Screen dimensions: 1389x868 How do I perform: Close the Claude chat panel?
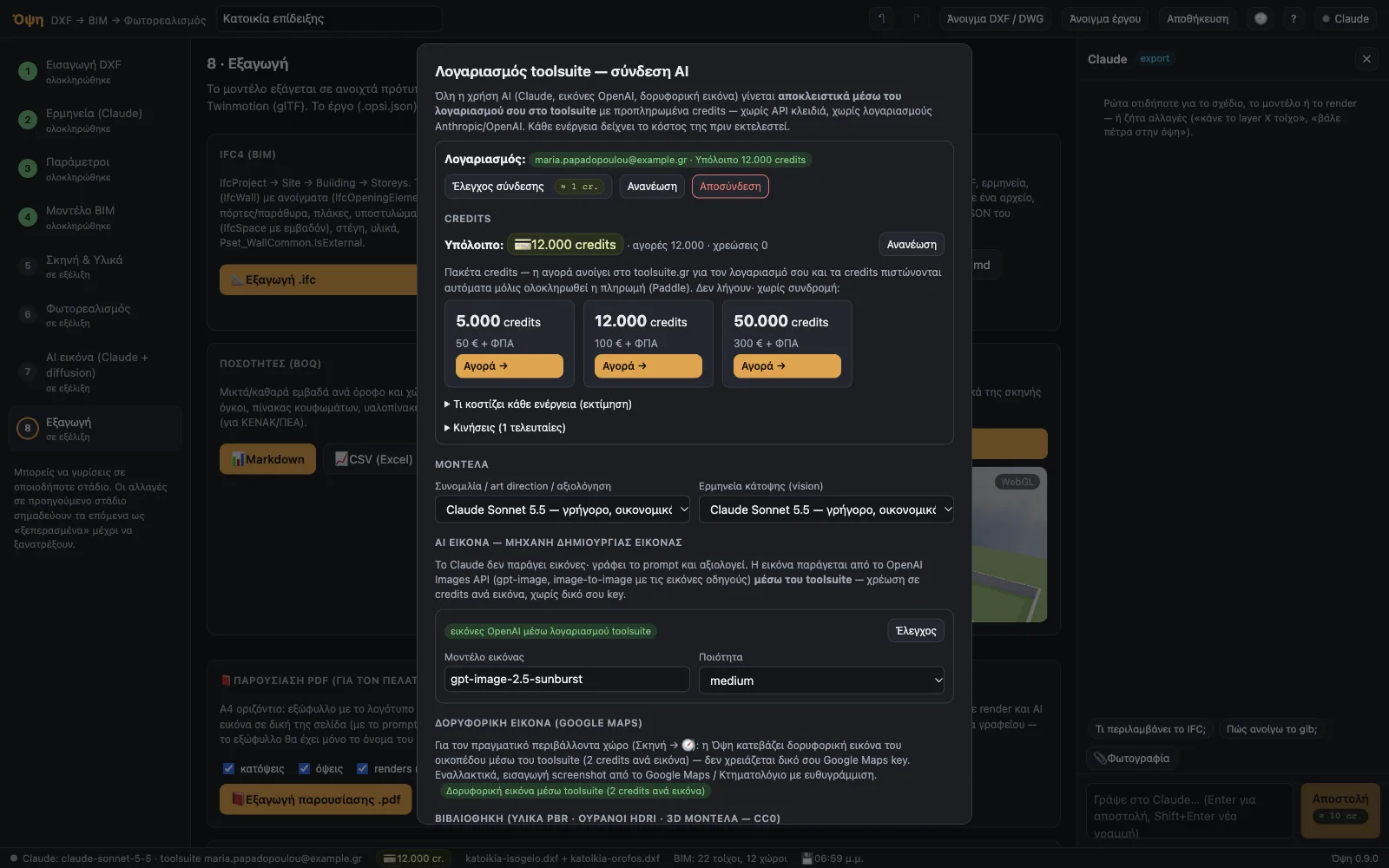click(1366, 59)
